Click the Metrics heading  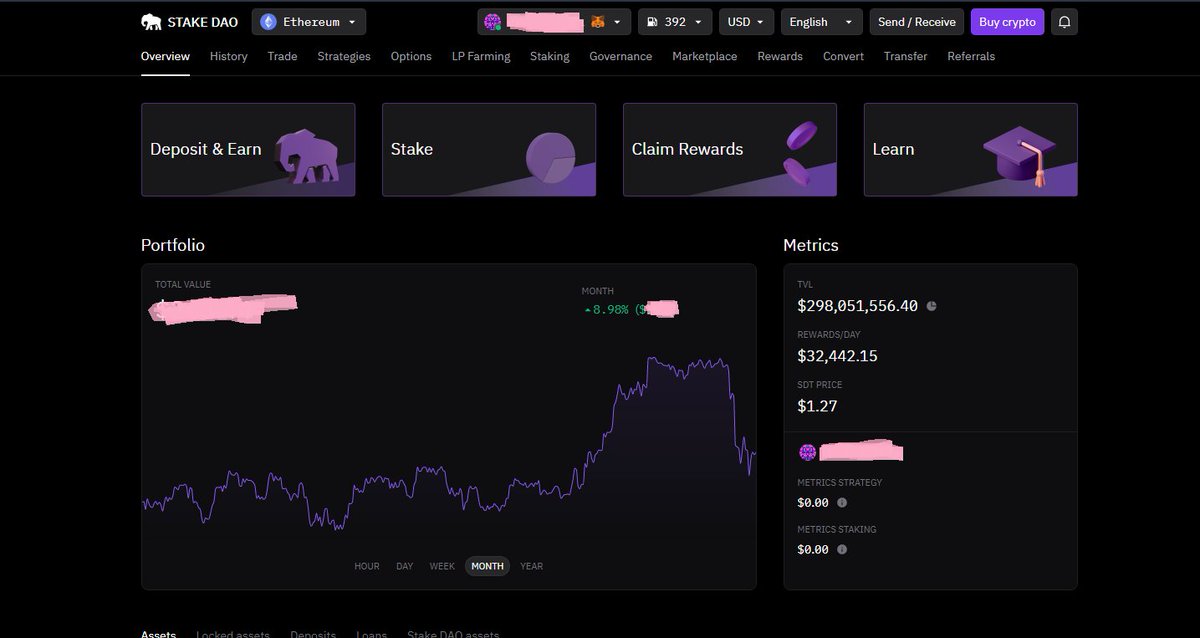[x=811, y=245]
